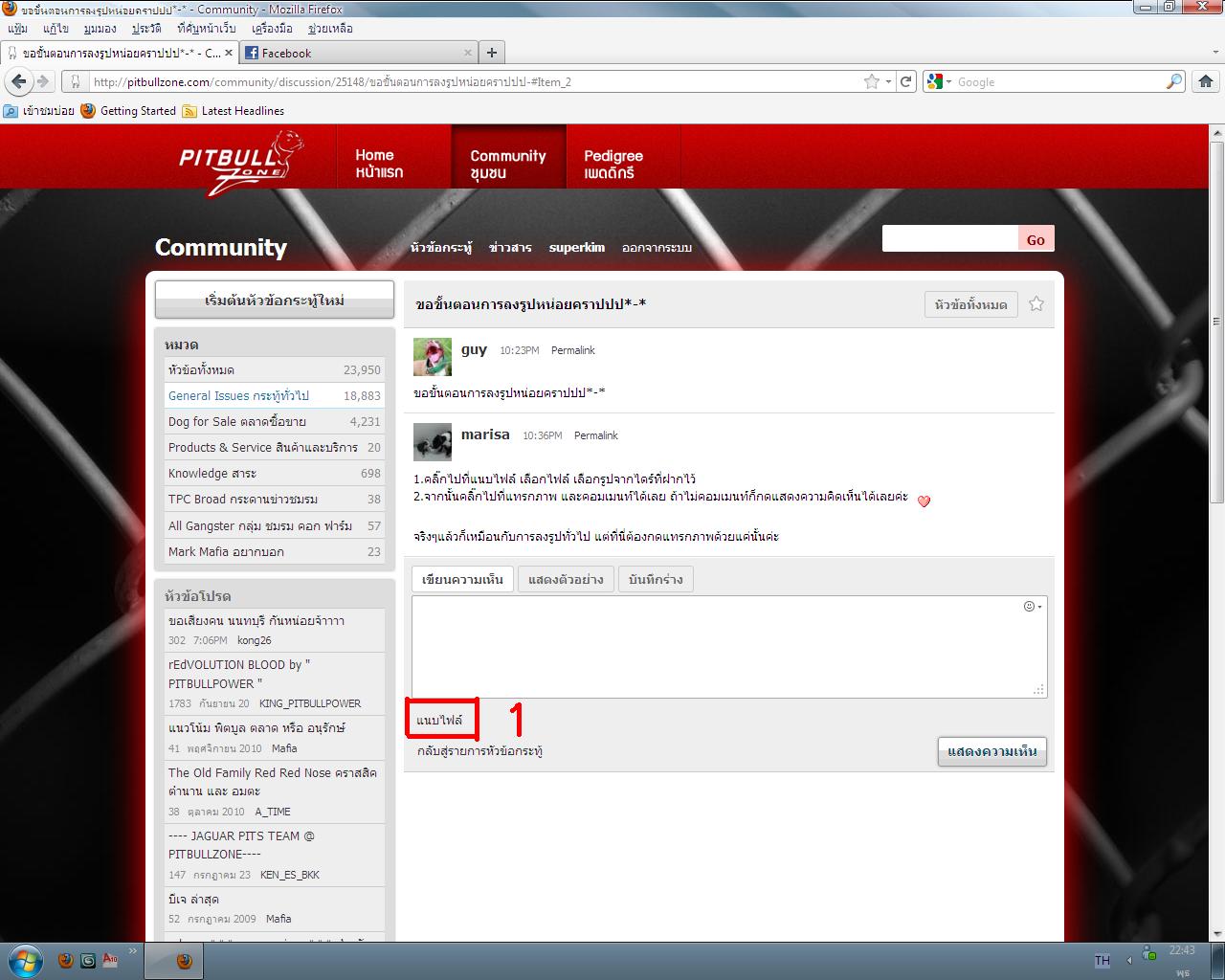The image size is (1225, 980).
Task: Switch to the แสดงตัวอย่าง preview tab
Action: pyautogui.click(x=566, y=579)
